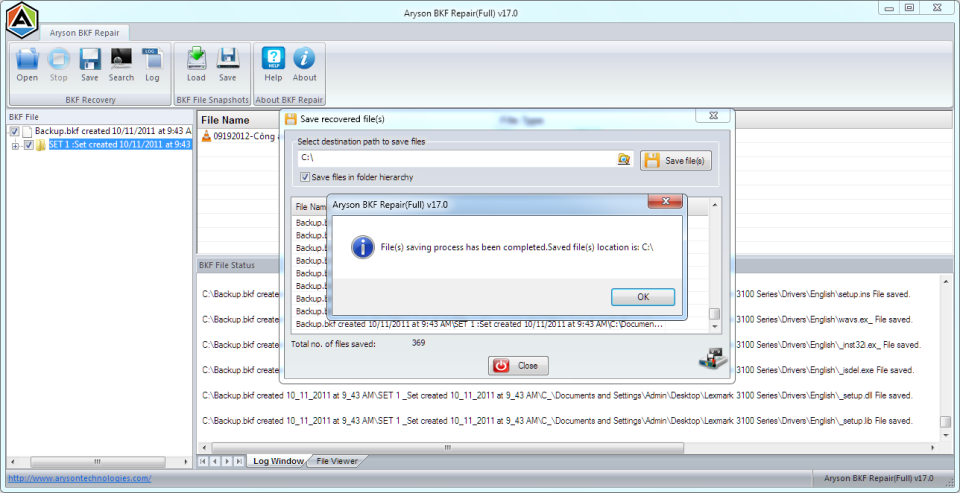Select the Backup.bkf created tree item
This screenshot has height=493, width=960.
pos(113,131)
